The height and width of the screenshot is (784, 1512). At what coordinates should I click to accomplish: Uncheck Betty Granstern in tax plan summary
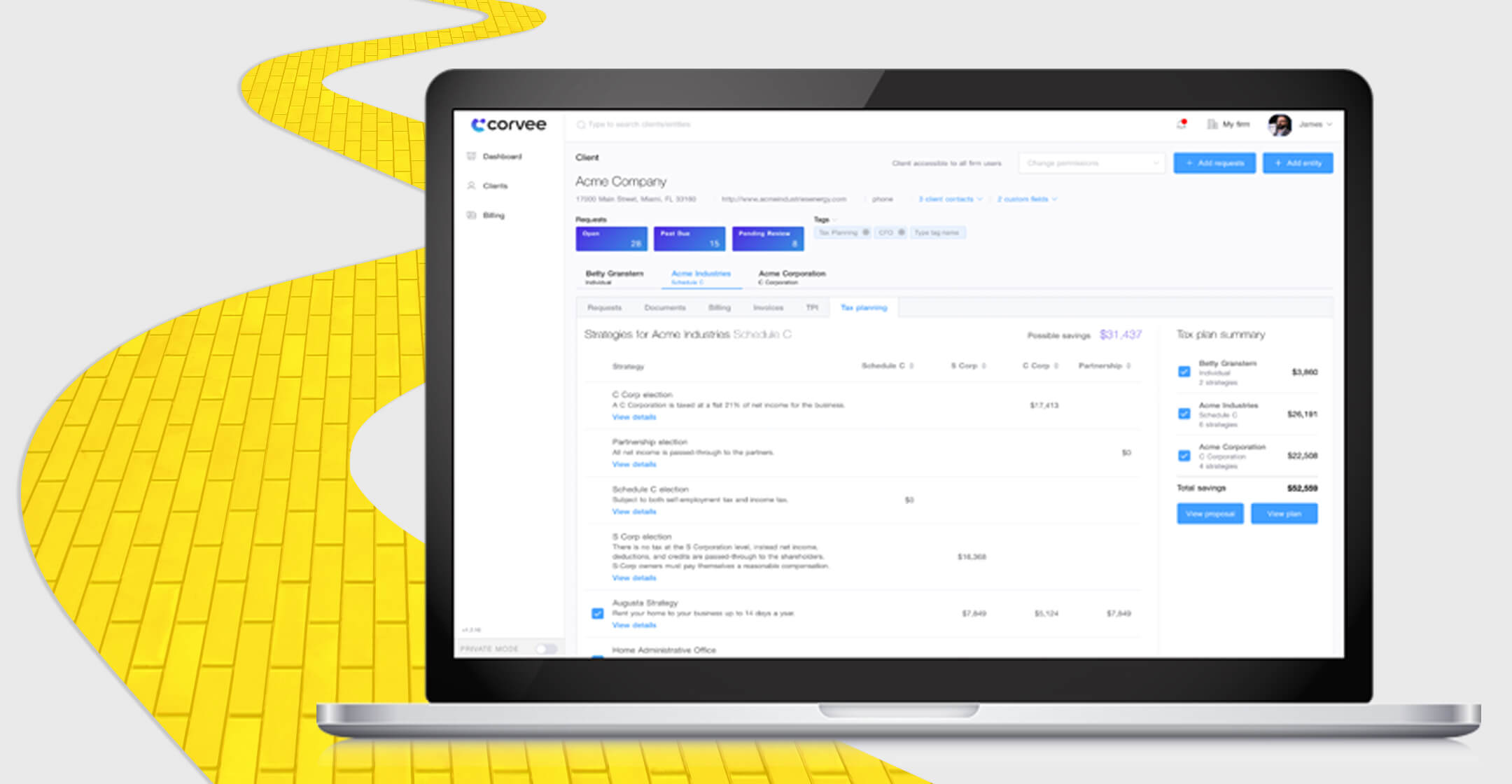[1184, 372]
